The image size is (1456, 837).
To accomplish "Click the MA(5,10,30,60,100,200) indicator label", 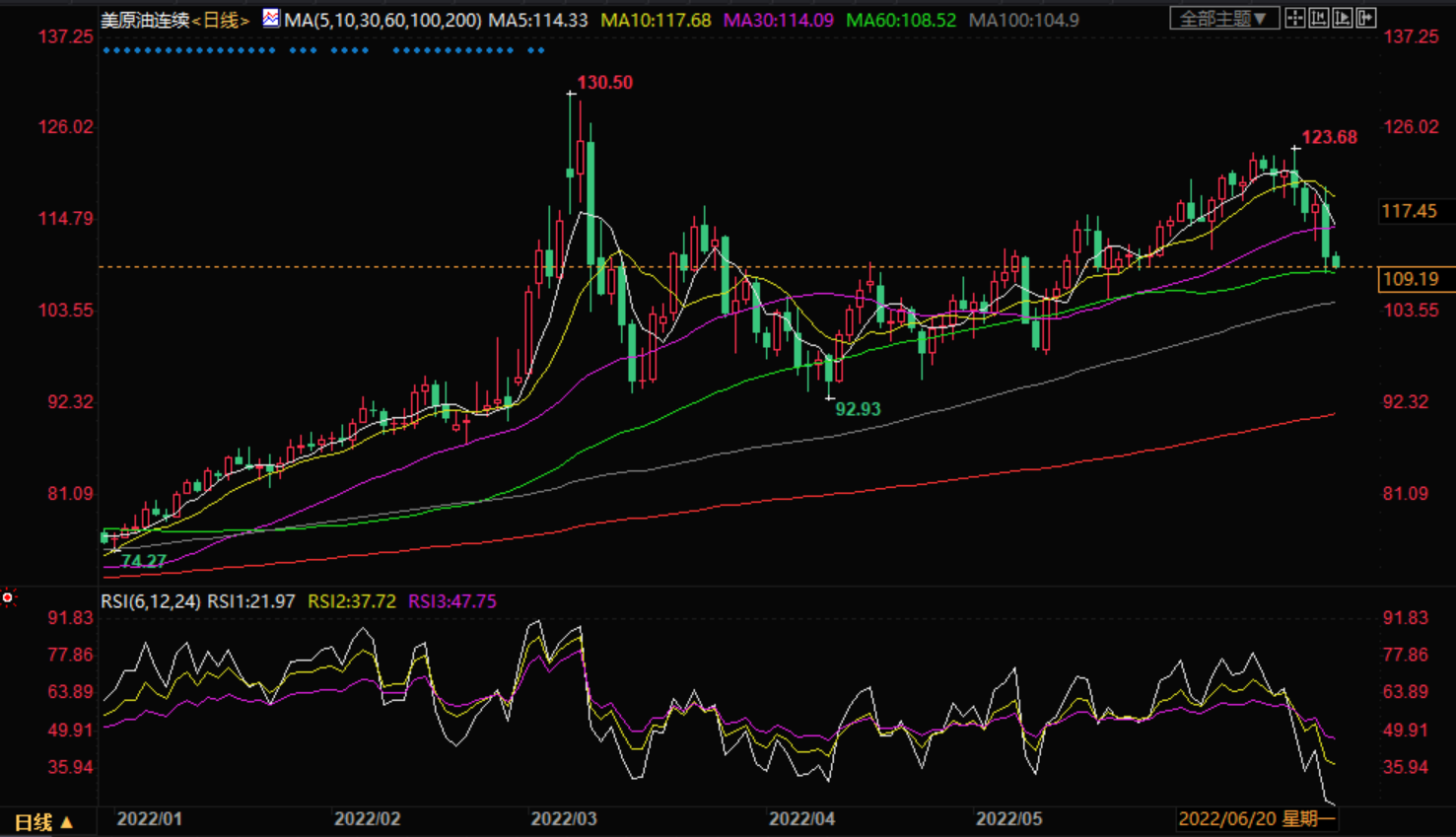I will (382, 20).
